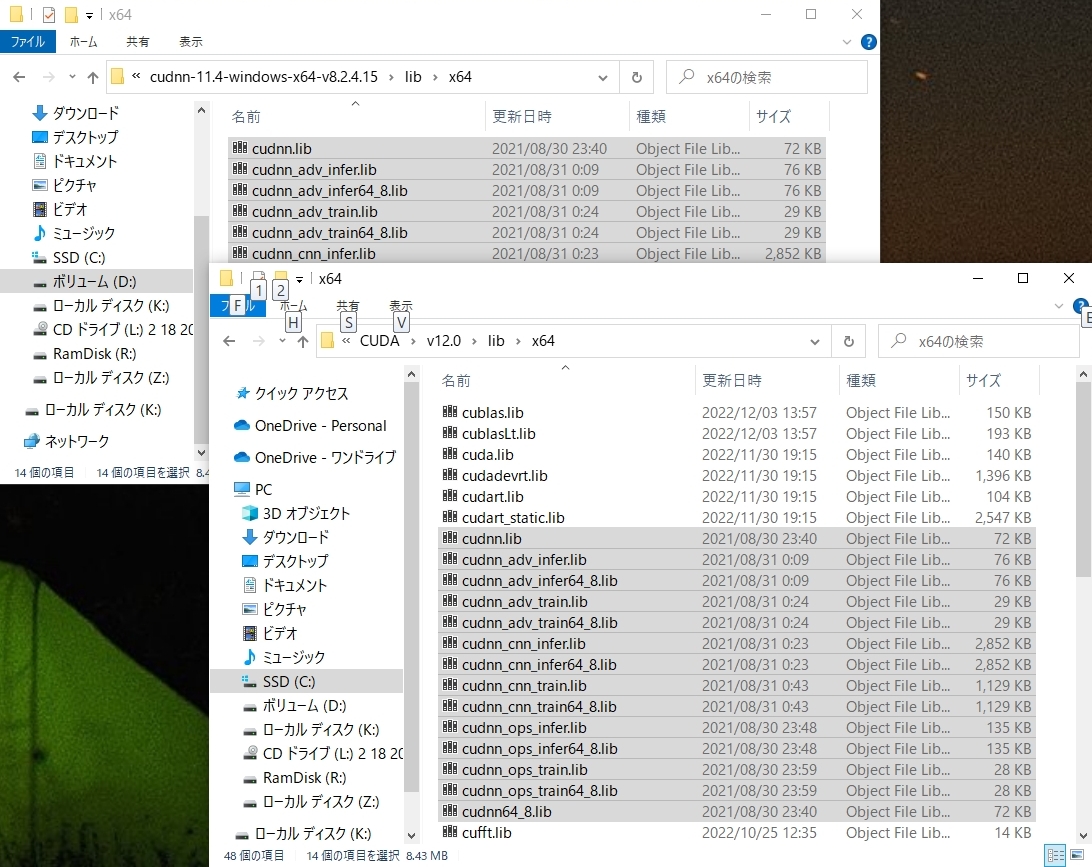Click properties quick-access icon in cudnn title bar
Image resolution: width=1092 pixels, height=867 pixels.
pos(49,15)
